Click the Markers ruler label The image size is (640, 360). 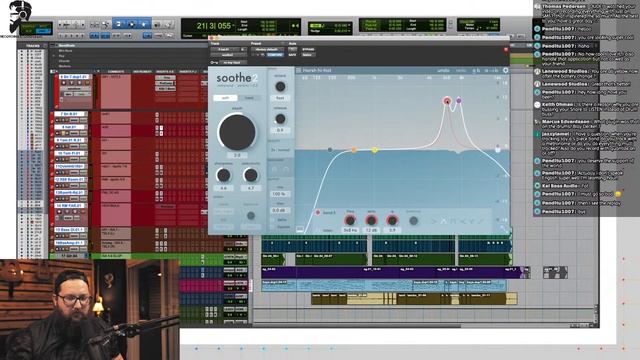pos(64,66)
